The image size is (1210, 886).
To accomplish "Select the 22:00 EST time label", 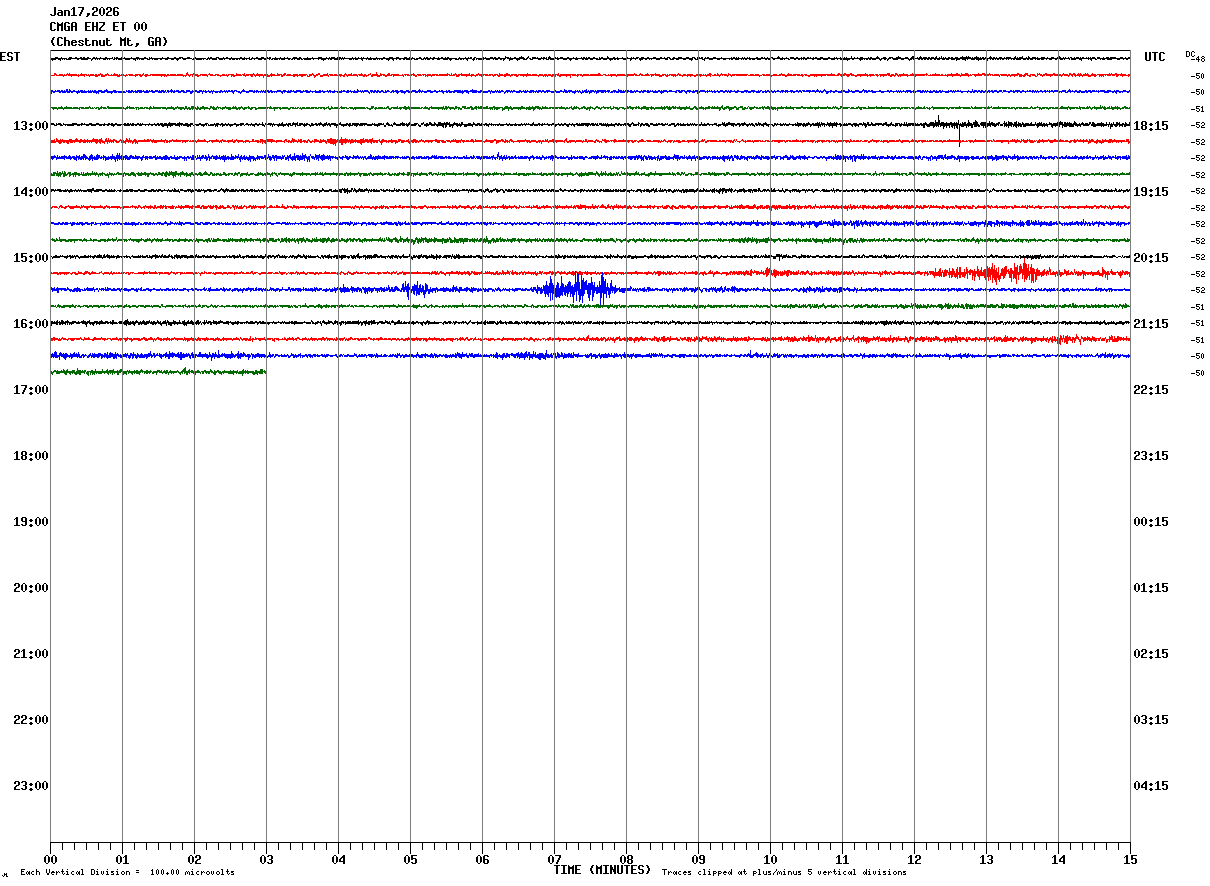I will coord(31,720).
